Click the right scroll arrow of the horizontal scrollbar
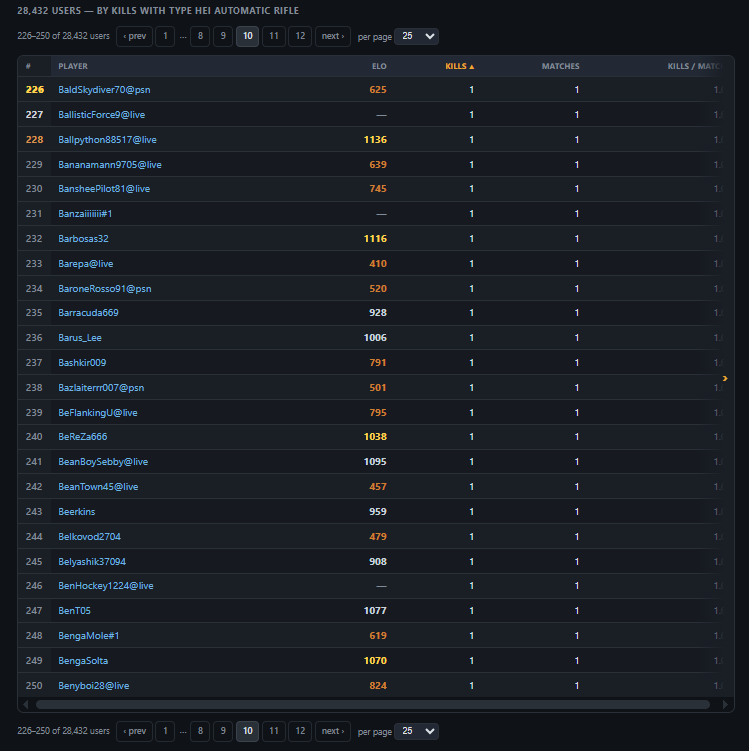749x751 pixels. click(x=725, y=704)
